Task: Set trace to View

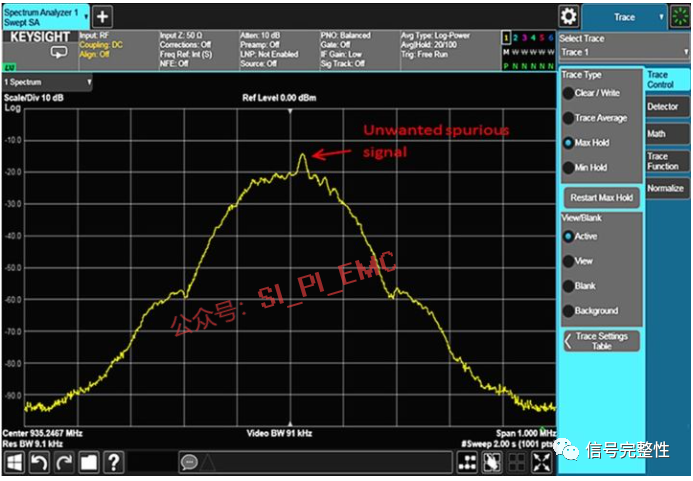Action: 578,261
